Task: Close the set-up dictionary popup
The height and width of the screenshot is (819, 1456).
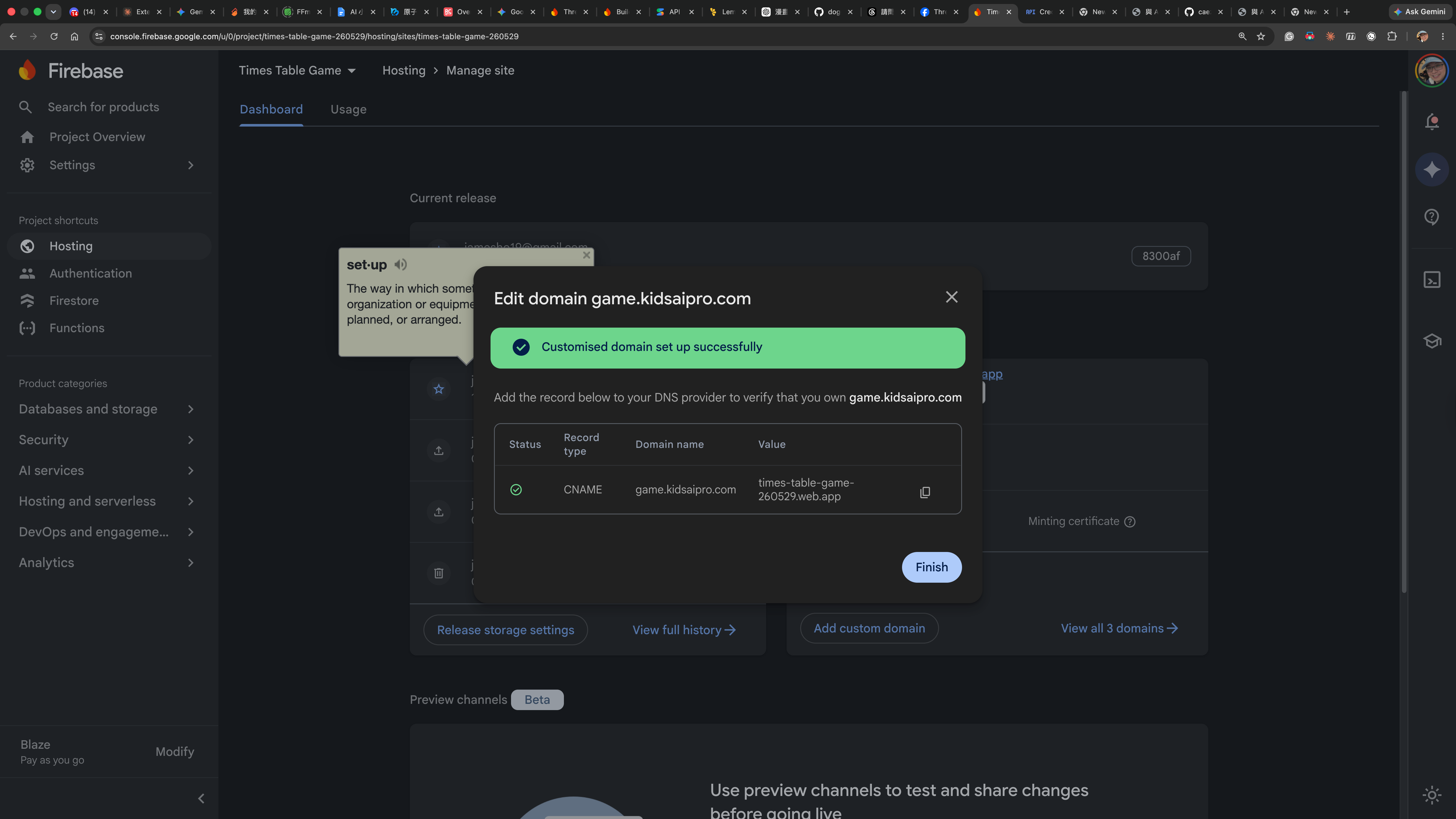Action: pyautogui.click(x=587, y=255)
